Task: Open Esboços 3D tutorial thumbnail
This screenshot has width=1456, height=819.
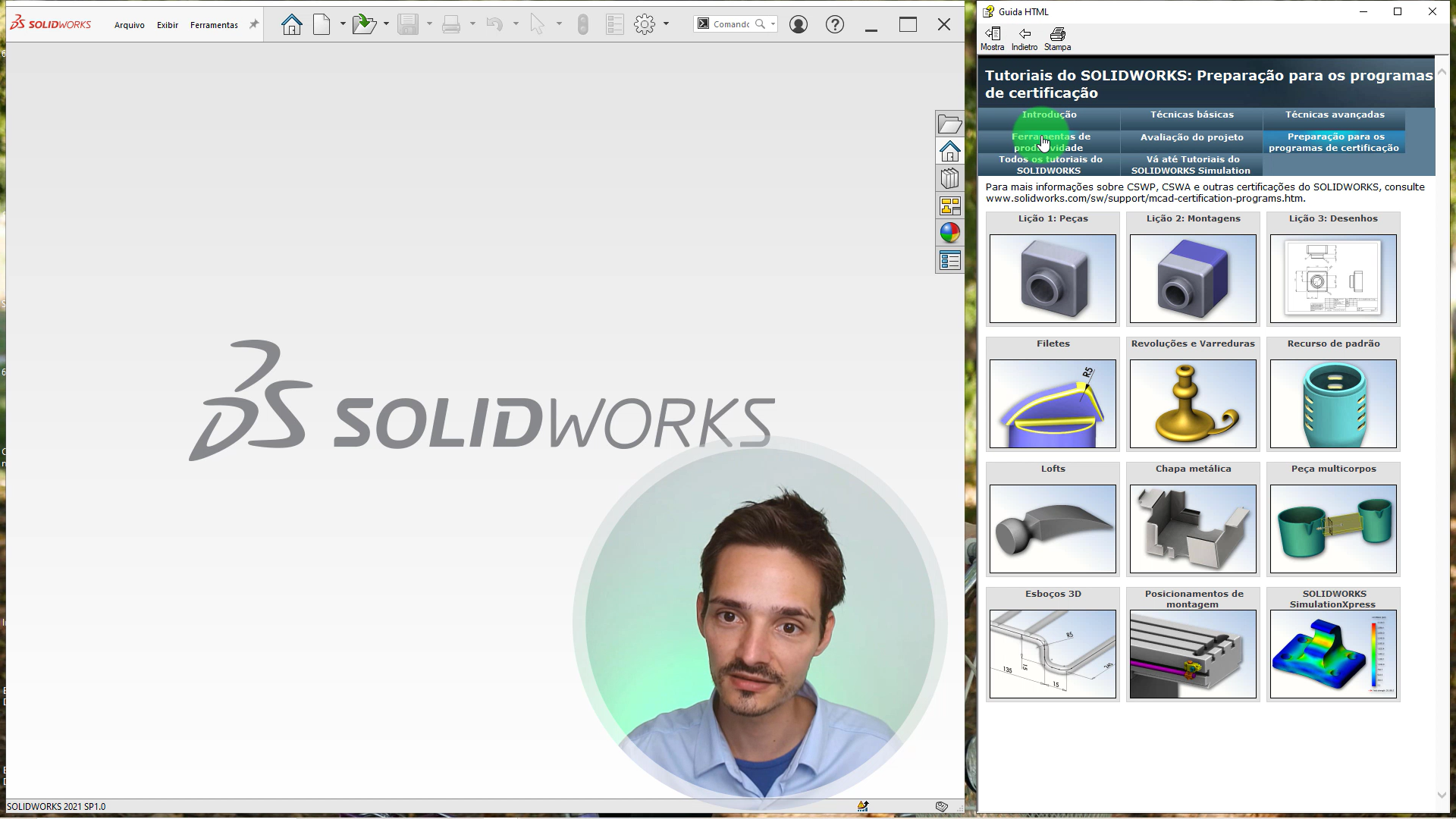Action: pyautogui.click(x=1053, y=654)
